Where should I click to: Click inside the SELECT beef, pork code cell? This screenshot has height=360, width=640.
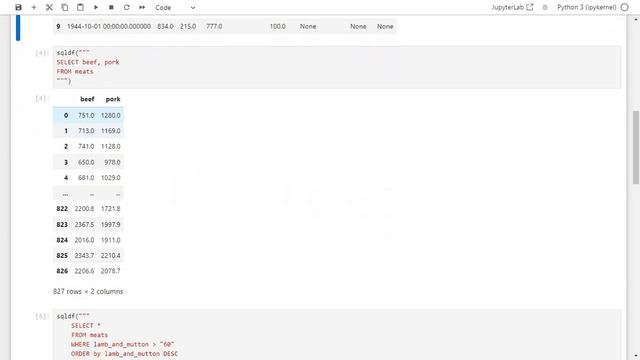pos(337,67)
